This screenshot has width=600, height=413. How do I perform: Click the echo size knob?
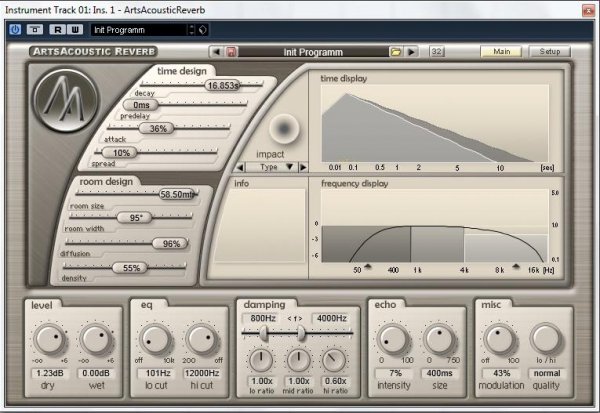point(439,339)
